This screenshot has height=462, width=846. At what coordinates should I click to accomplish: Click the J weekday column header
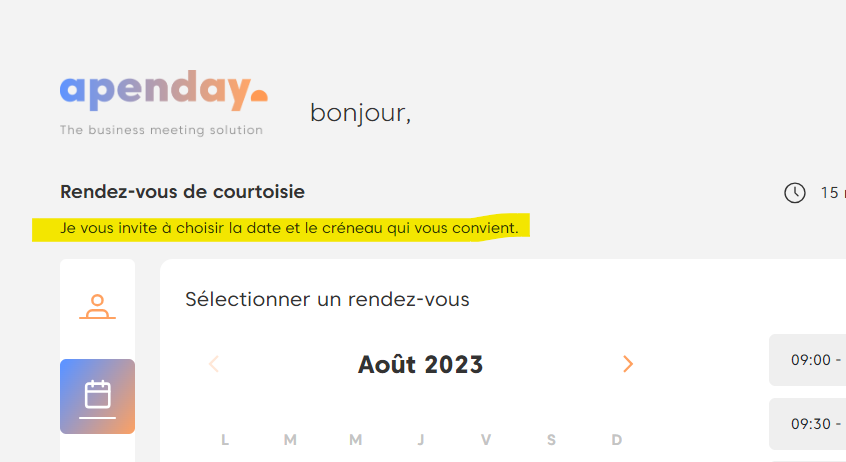(421, 440)
